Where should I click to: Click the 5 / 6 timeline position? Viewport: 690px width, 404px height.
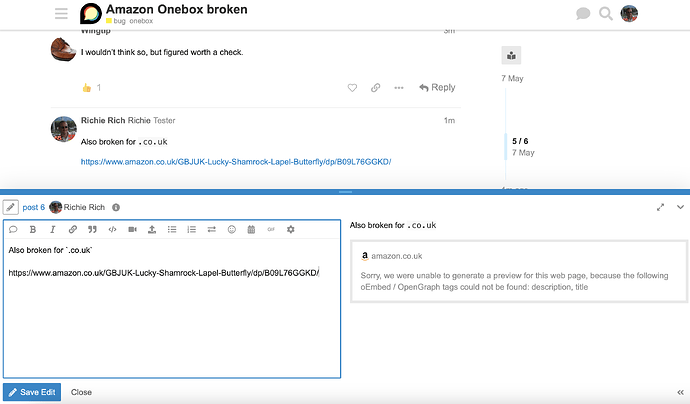pos(520,141)
